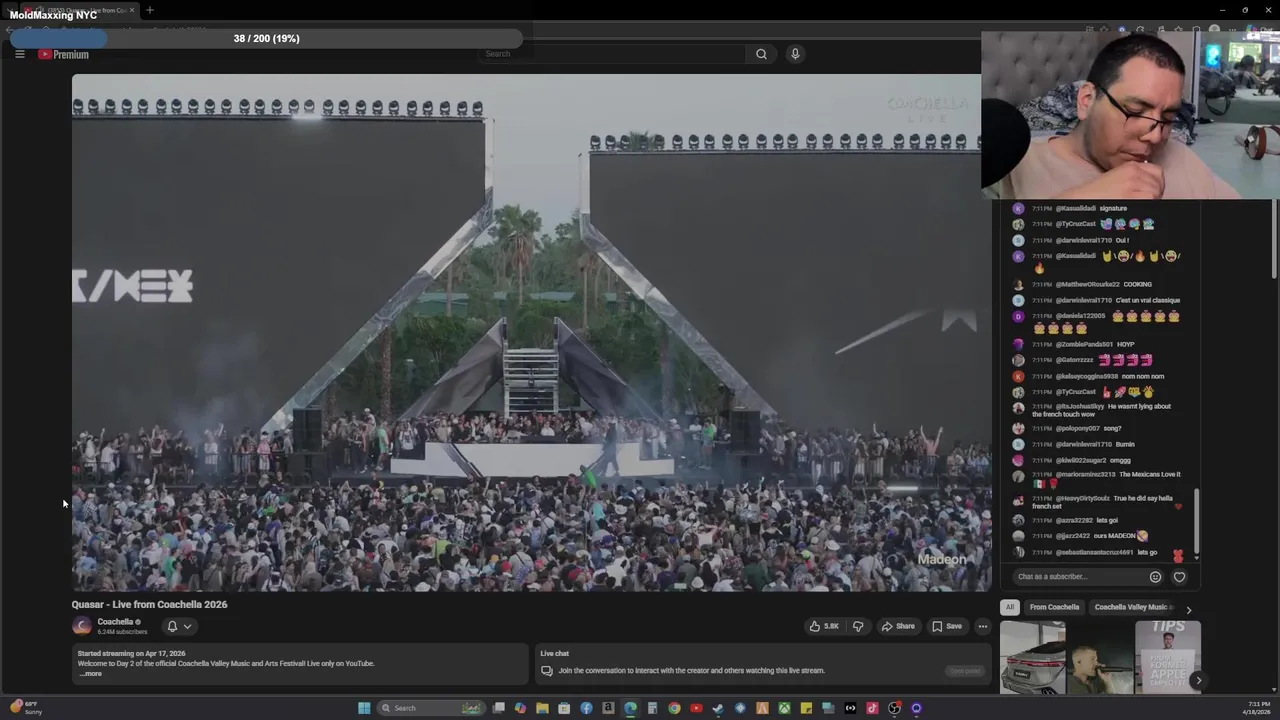This screenshot has width=1280, height=720.
Task: Go to YouTube Premium home logo
Action: (x=64, y=54)
